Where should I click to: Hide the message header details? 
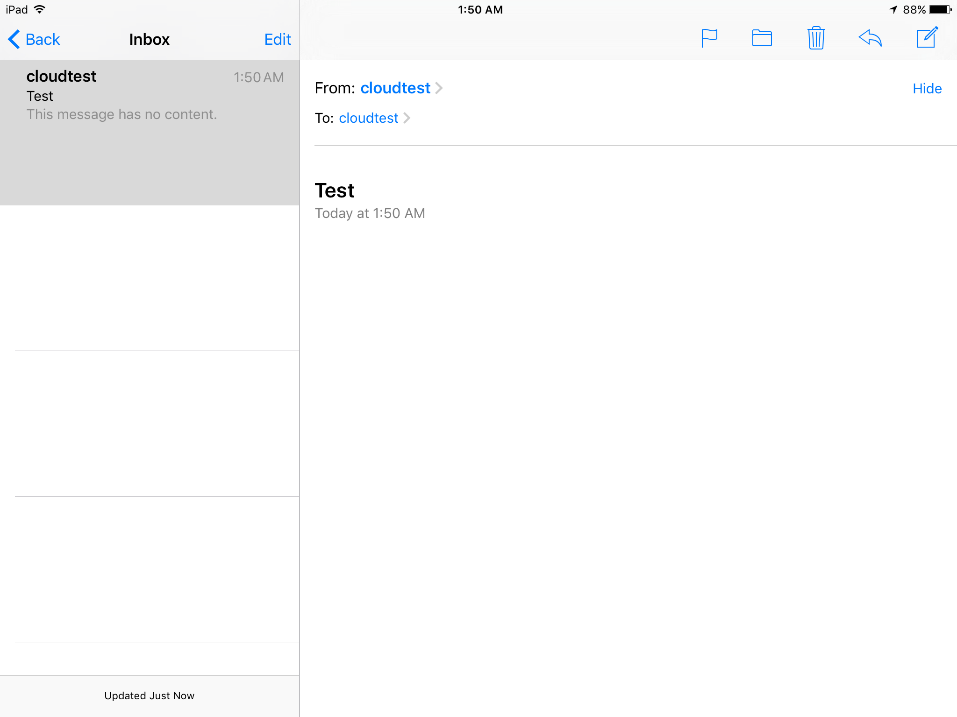click(927, 89)
